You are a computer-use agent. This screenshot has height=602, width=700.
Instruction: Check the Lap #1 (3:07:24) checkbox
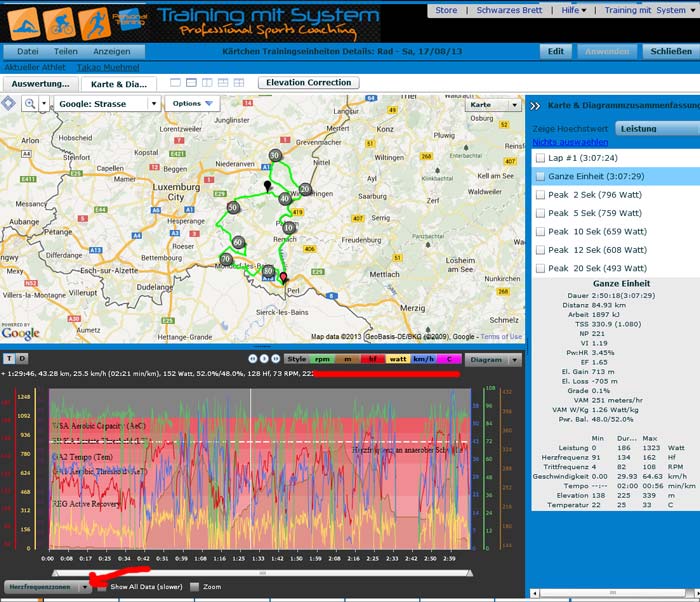click(540, 158)
